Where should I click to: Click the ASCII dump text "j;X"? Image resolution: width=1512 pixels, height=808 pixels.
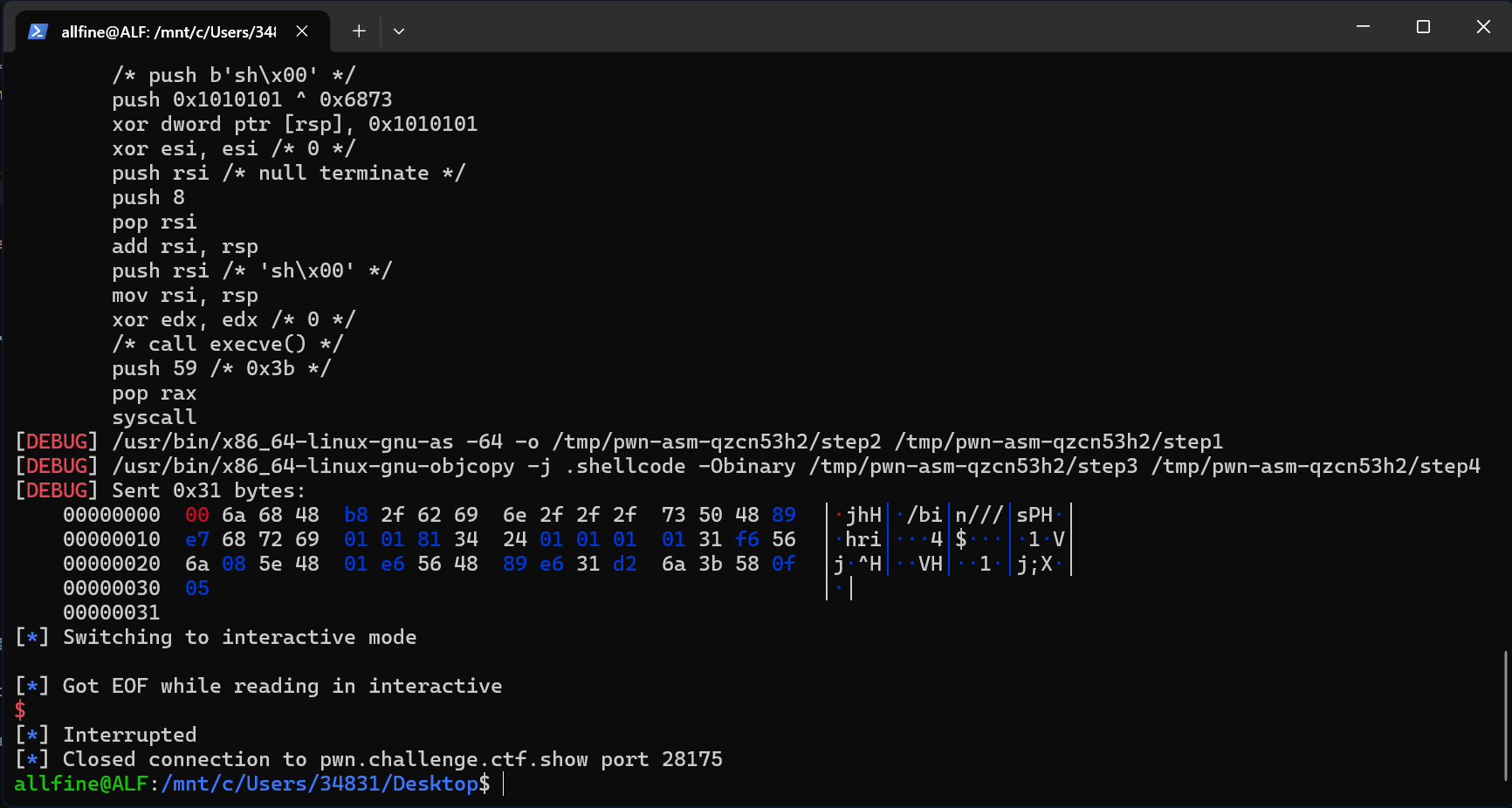click(1034, 564)
